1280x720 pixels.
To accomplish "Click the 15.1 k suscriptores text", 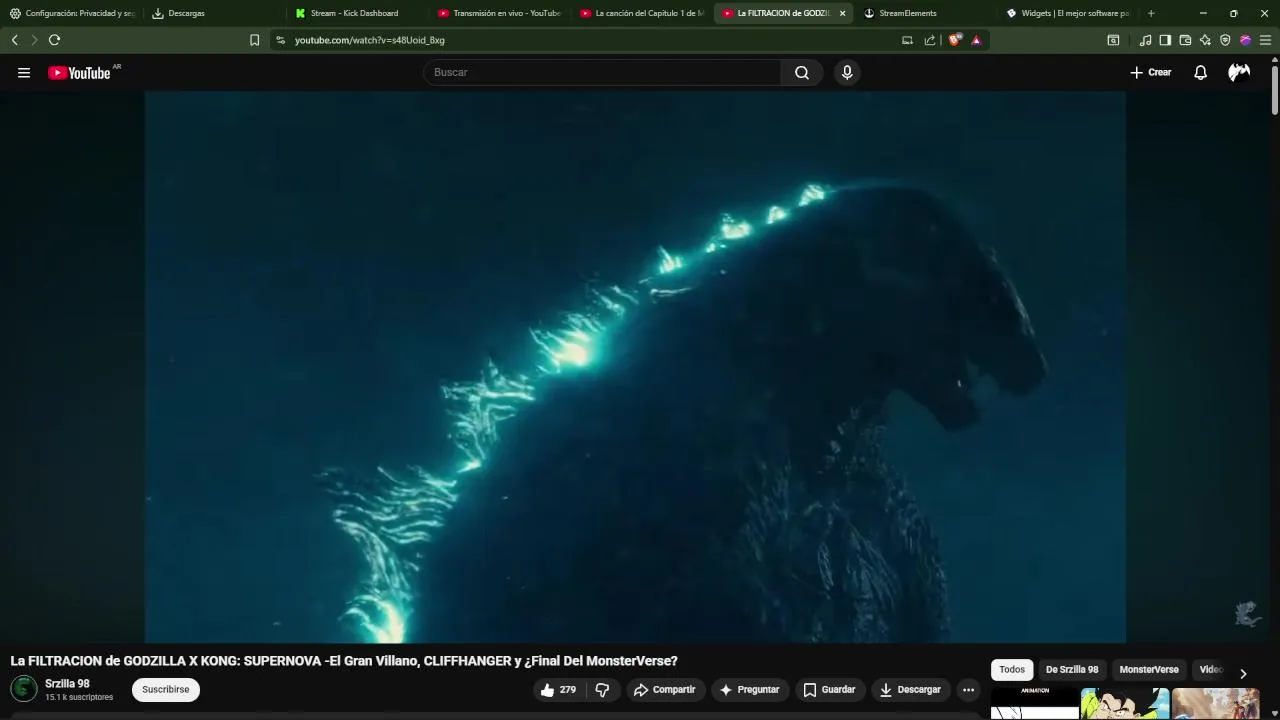I will click(79, 697).
